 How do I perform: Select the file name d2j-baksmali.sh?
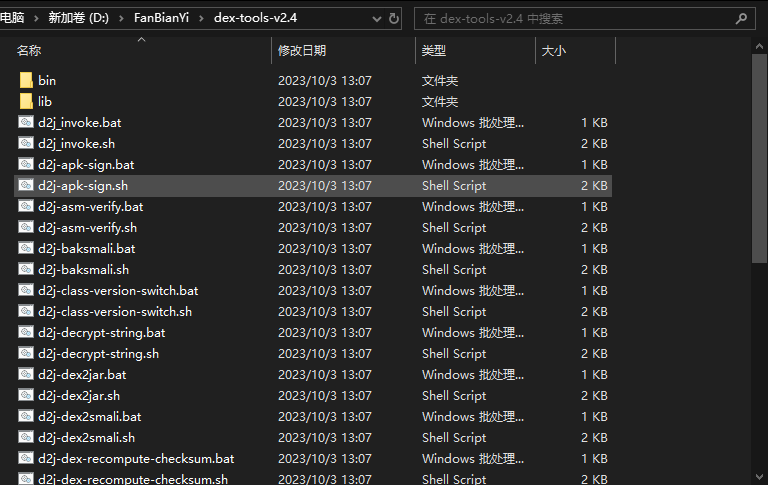click(x=83, y=270)
